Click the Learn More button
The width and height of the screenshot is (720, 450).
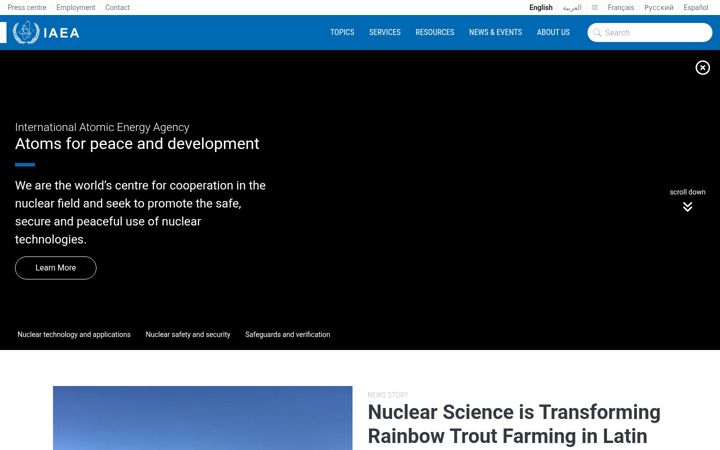[56, 268]
